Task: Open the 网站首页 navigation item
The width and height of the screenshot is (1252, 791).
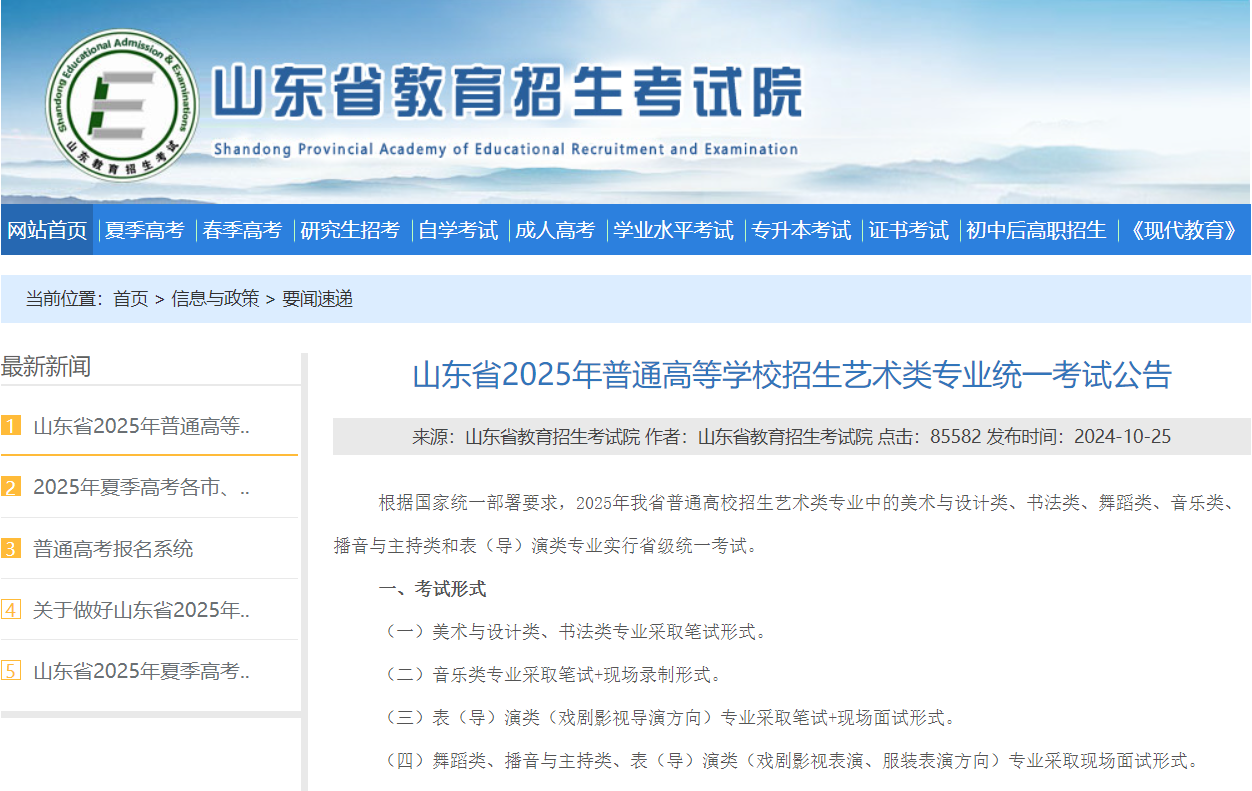Action: coord(47,230)
